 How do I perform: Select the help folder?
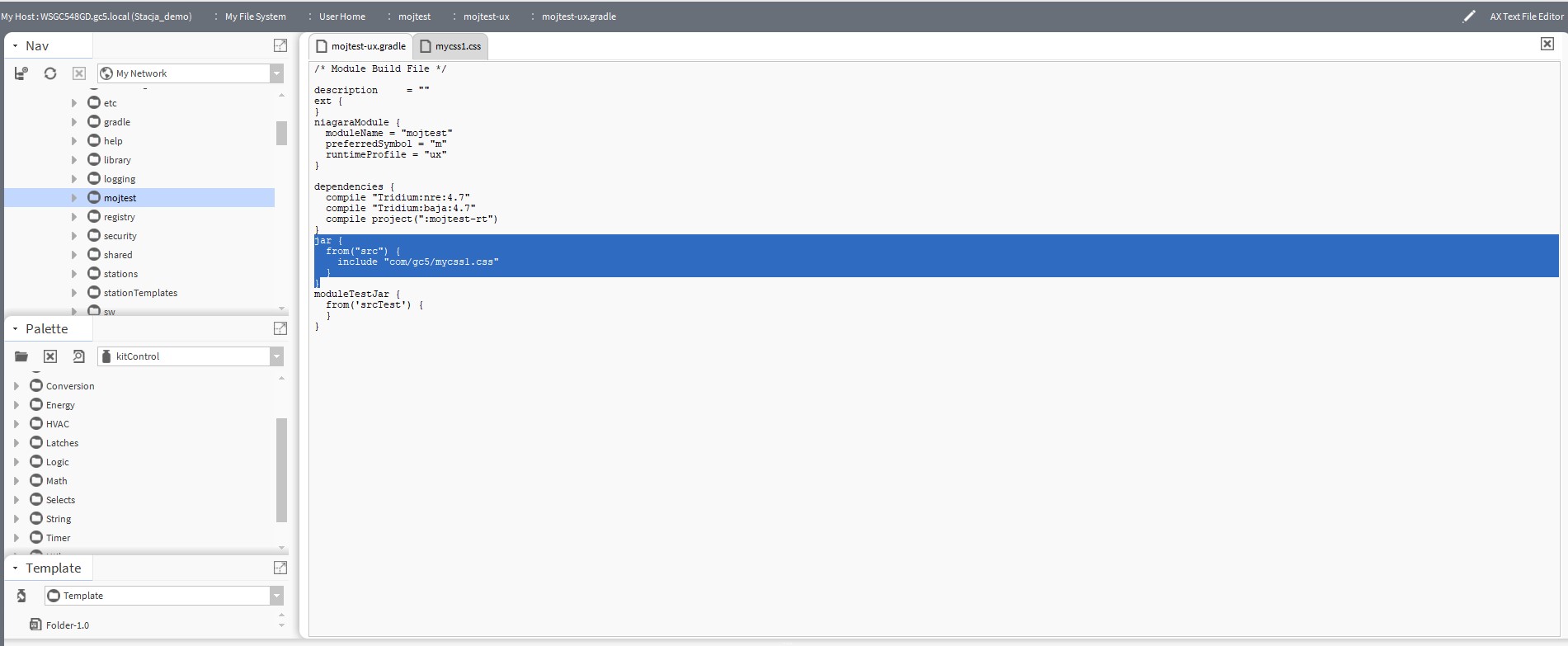click(x=113, y=141)
